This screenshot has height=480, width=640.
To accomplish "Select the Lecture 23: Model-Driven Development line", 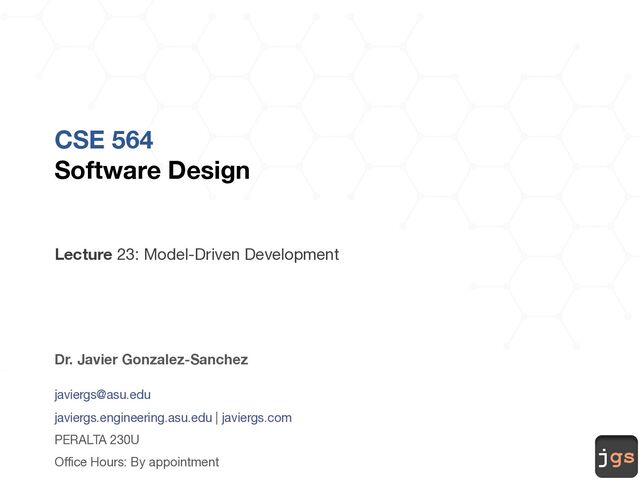I will pos(197,254).
